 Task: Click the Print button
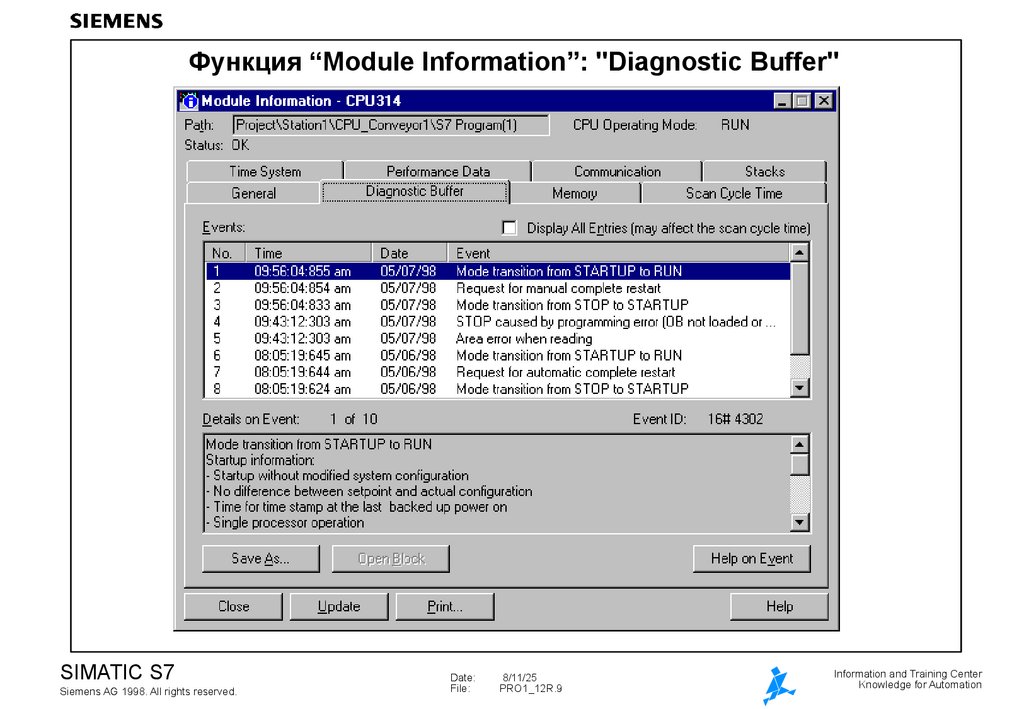point(444,606)
